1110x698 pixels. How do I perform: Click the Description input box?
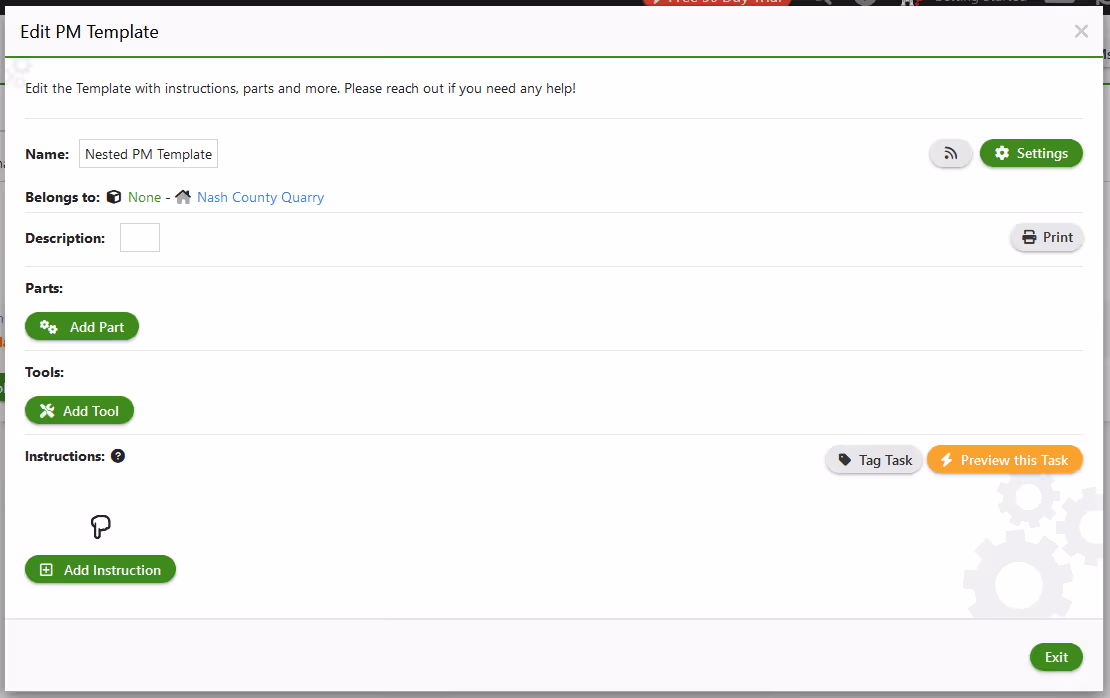pos(139,237)
